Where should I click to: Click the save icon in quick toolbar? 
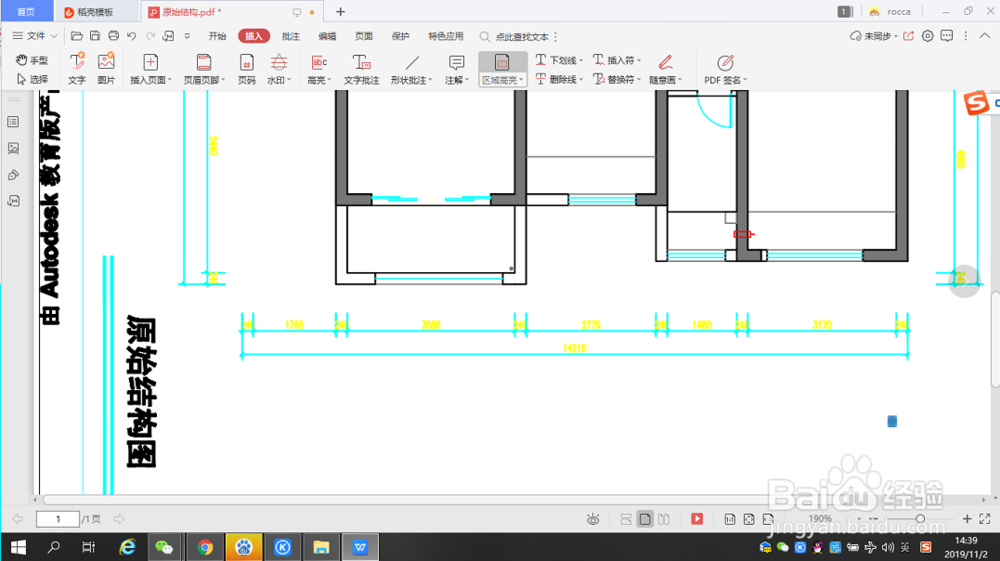(x=95, y=36)
